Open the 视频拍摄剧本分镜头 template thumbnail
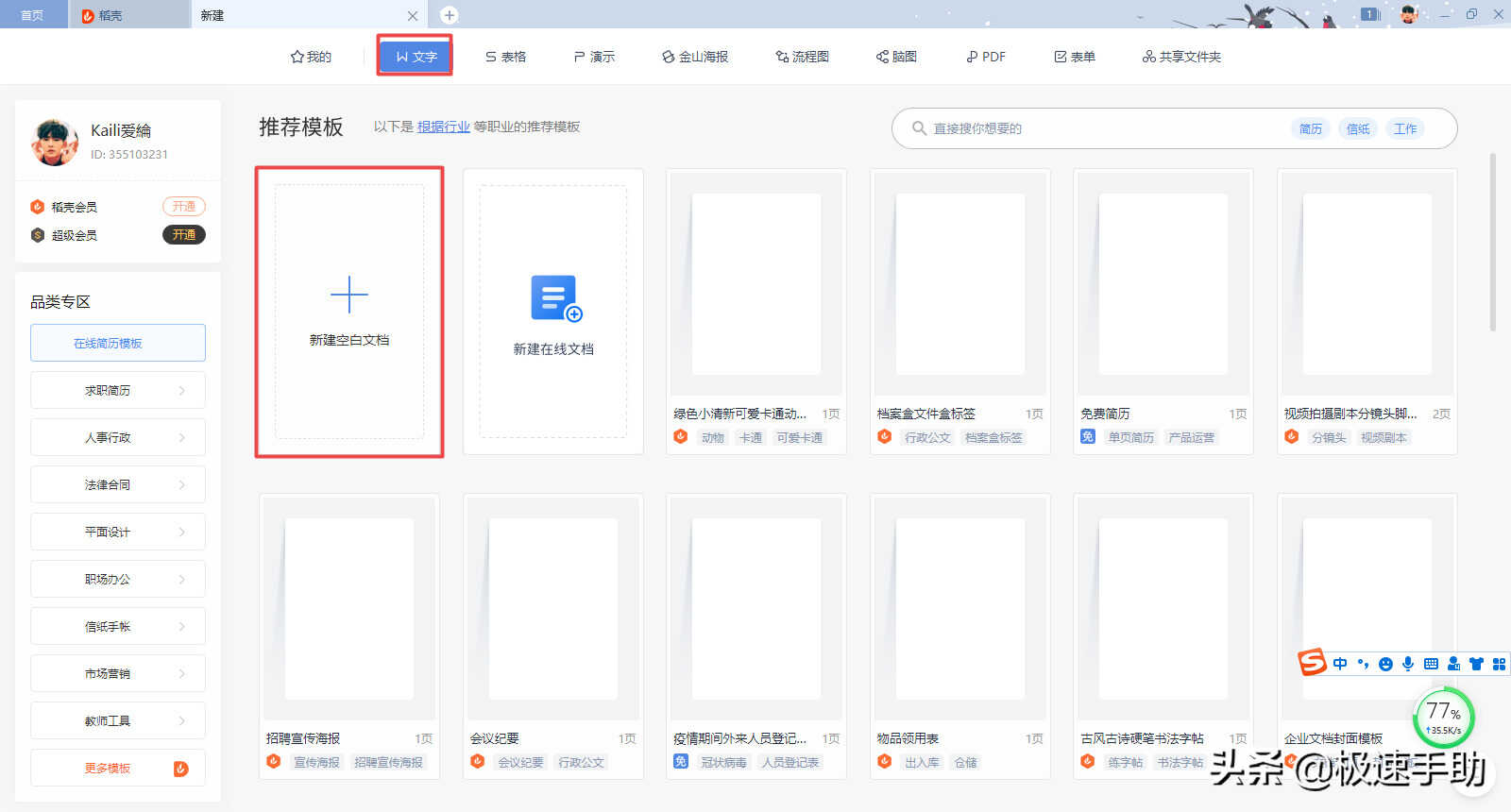This screenshot has height=812, width=1511. (1367, 283)
